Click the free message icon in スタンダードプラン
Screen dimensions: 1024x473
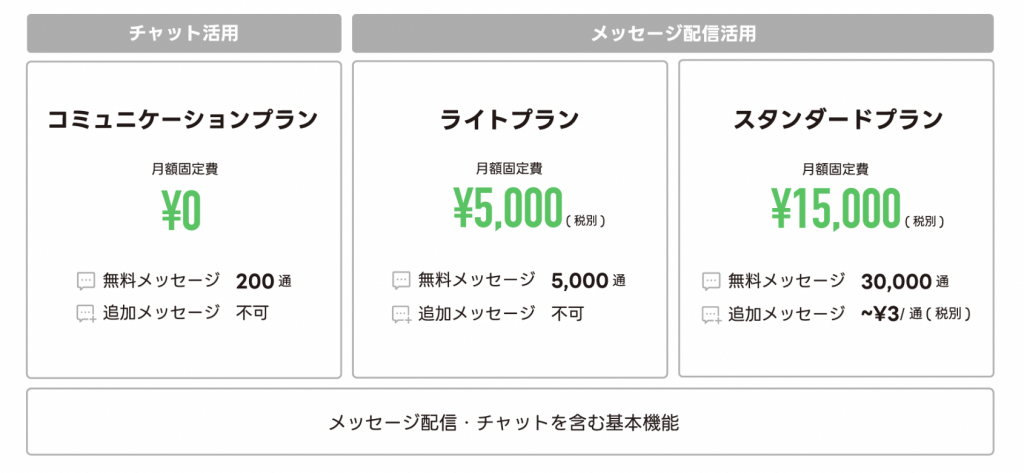coord(711,282)
